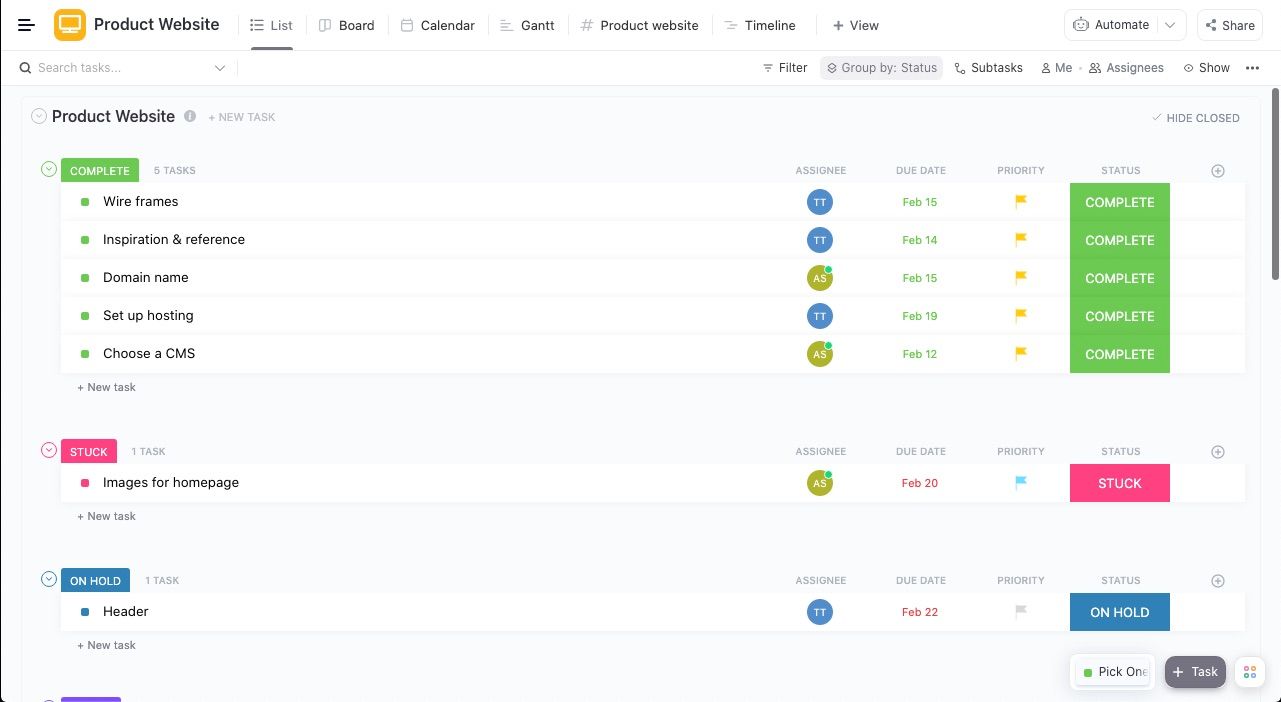This screenshot has height=702, width=1281.
Task: Click + NEW TASK beside list title
Action: (242, 117)
